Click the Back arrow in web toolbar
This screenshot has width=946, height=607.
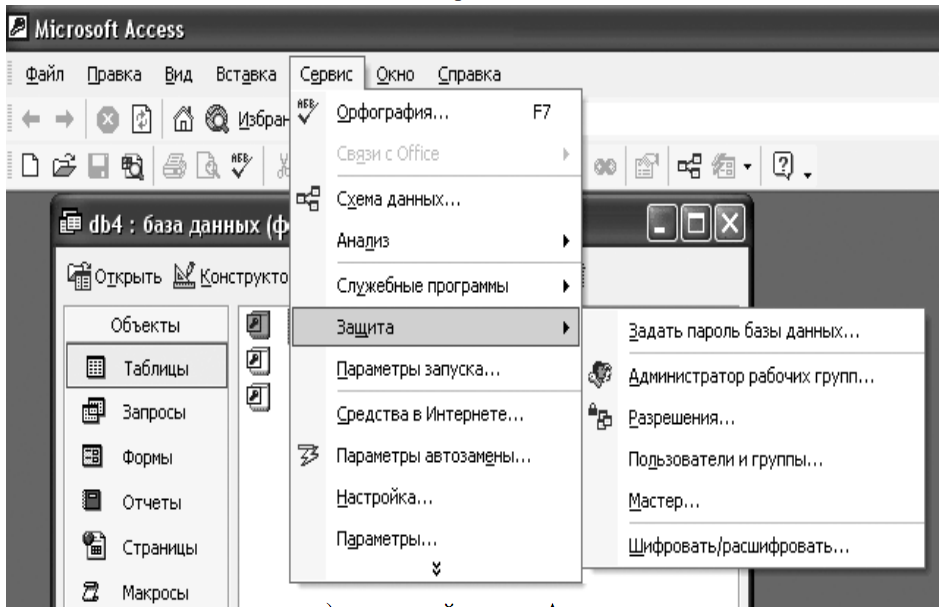[x=31, y=119]
